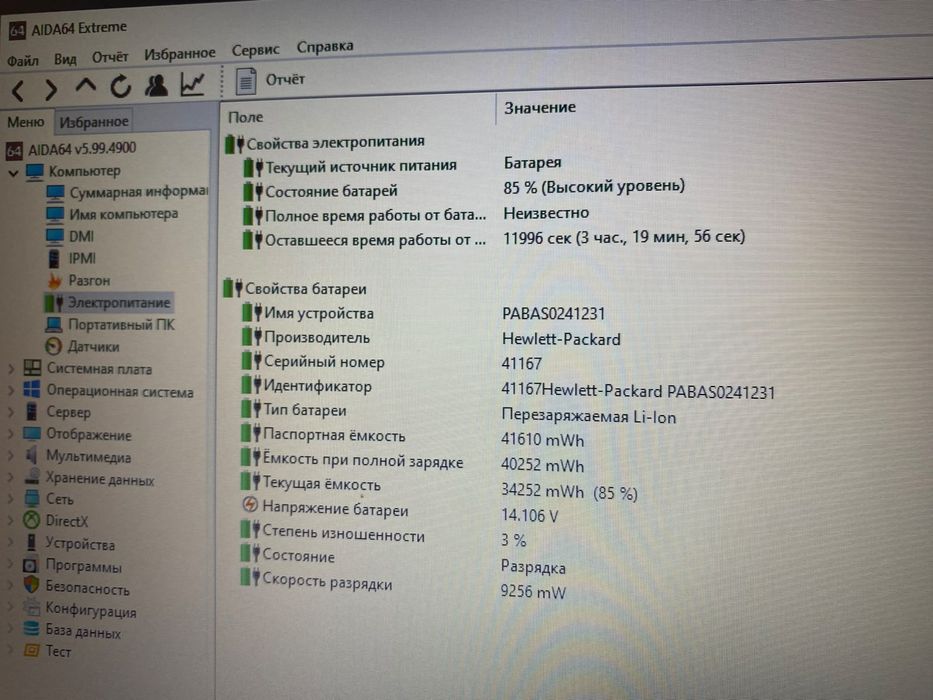Refresh the page with the circular arrow icon
Screen dimensions: 933x700
pos(121,87)
